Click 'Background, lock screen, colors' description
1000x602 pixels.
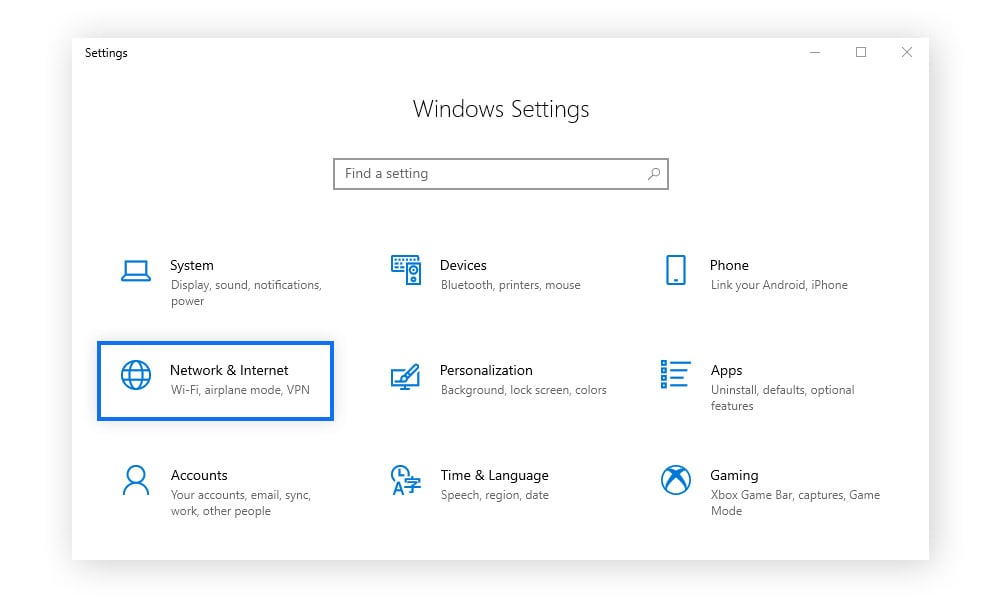[524, 390]
